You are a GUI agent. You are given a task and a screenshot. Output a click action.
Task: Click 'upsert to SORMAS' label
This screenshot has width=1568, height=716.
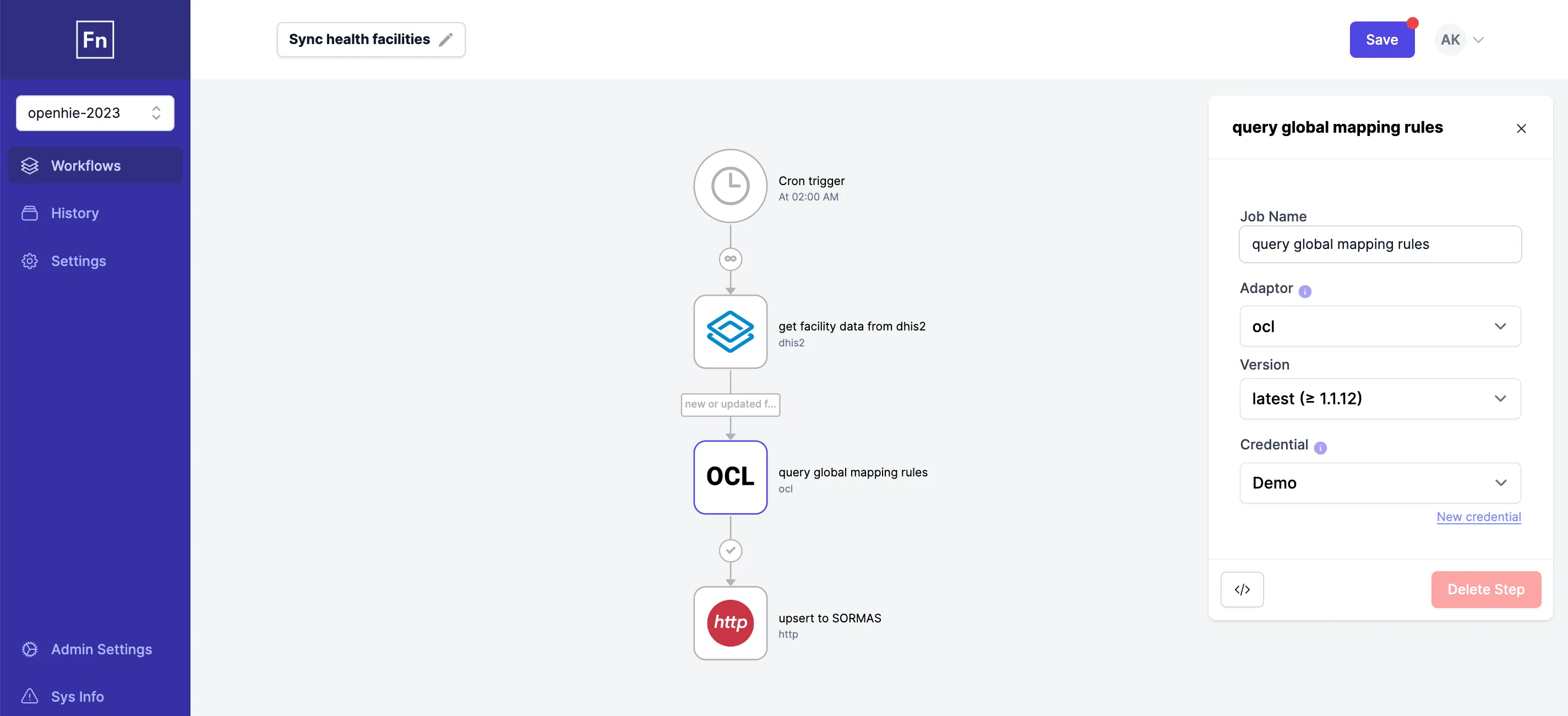(830, 618)
